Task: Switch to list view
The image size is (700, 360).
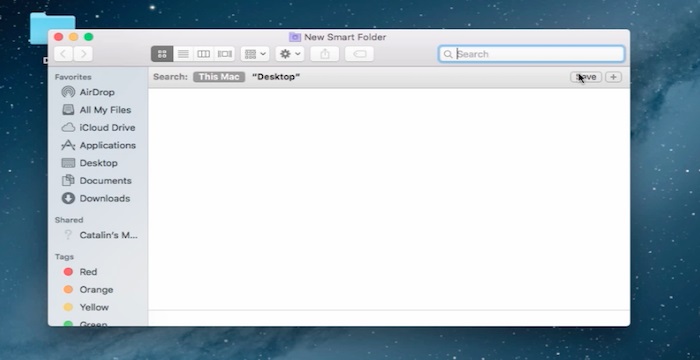Action: pos(183,54)
